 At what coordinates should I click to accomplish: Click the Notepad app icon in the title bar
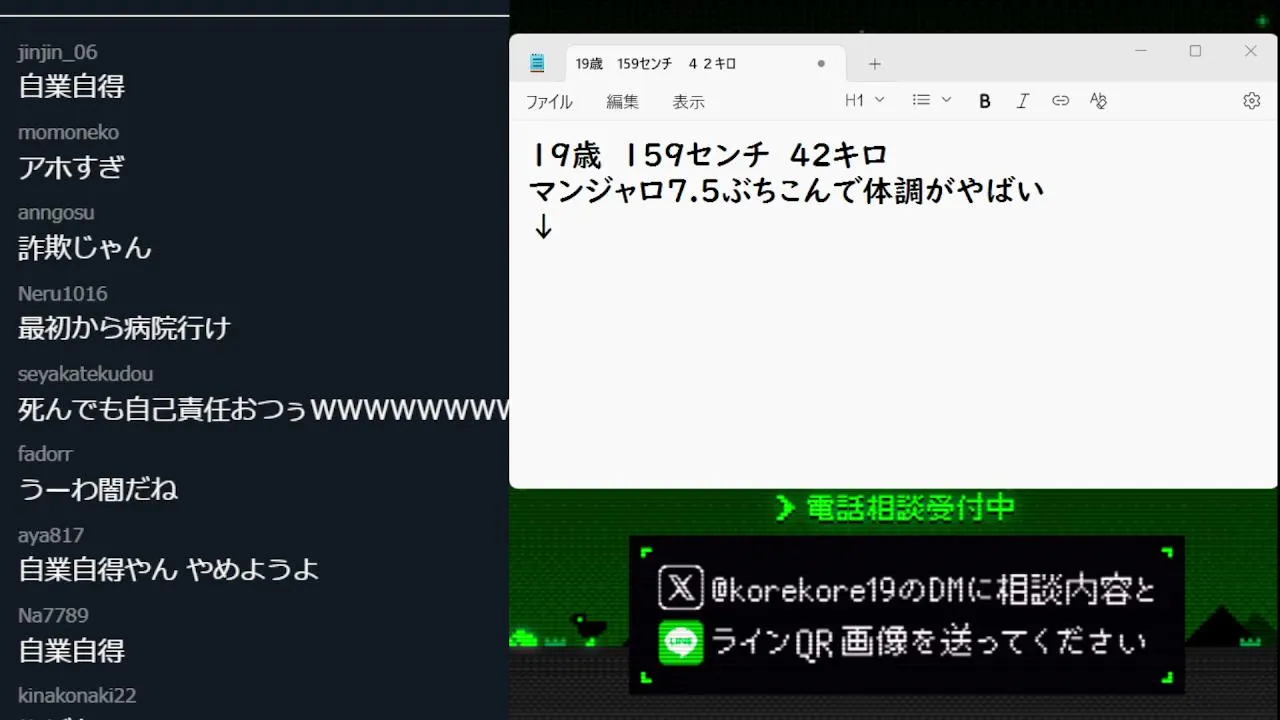537,63
